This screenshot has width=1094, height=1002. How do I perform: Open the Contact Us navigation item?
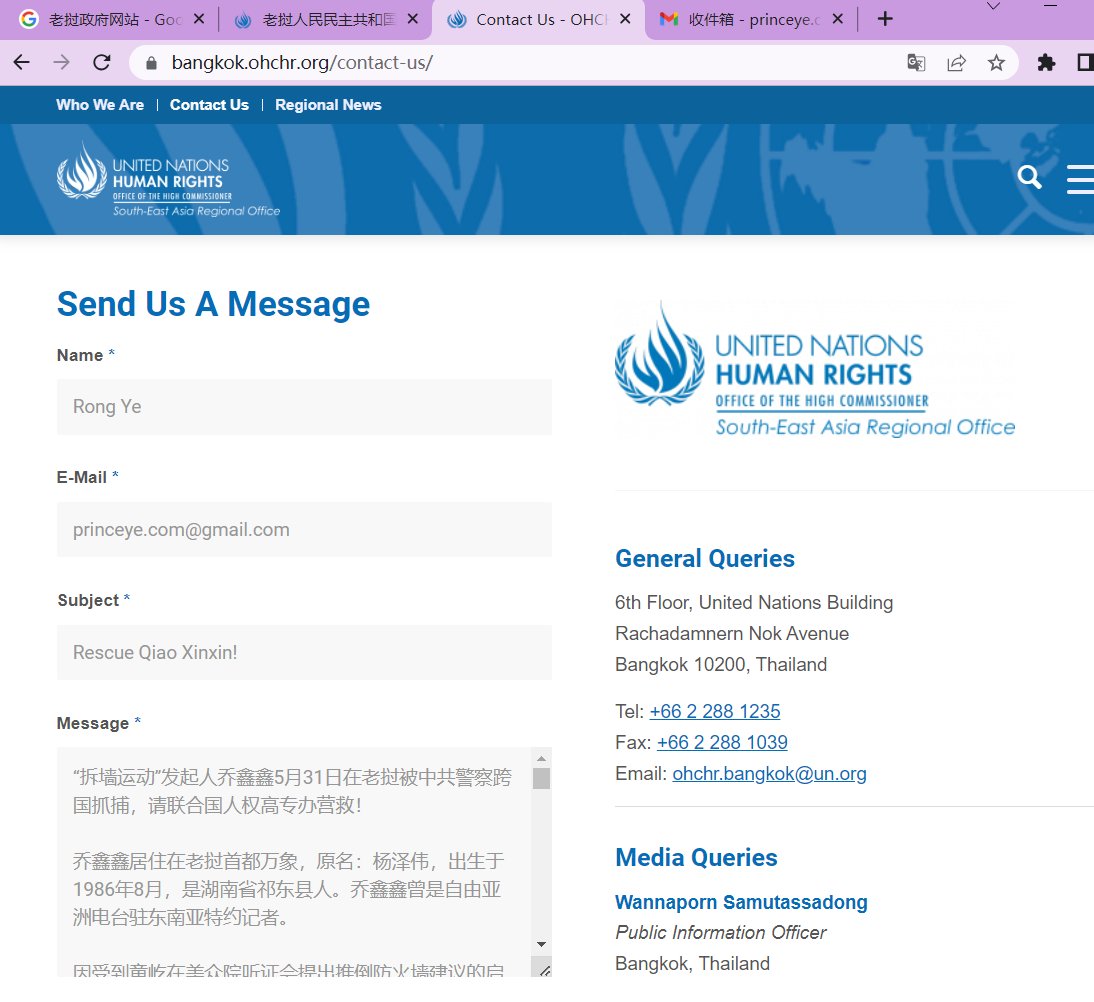pos(209,105)
